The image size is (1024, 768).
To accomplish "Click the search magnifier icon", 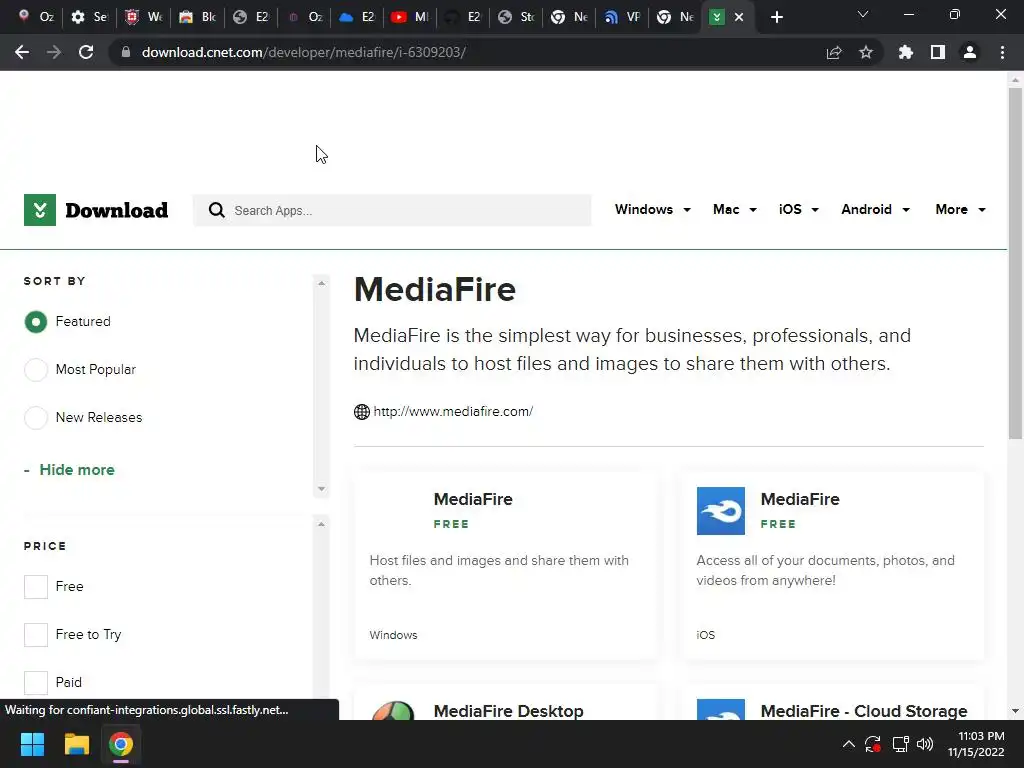I will click(x=216, y=210).
